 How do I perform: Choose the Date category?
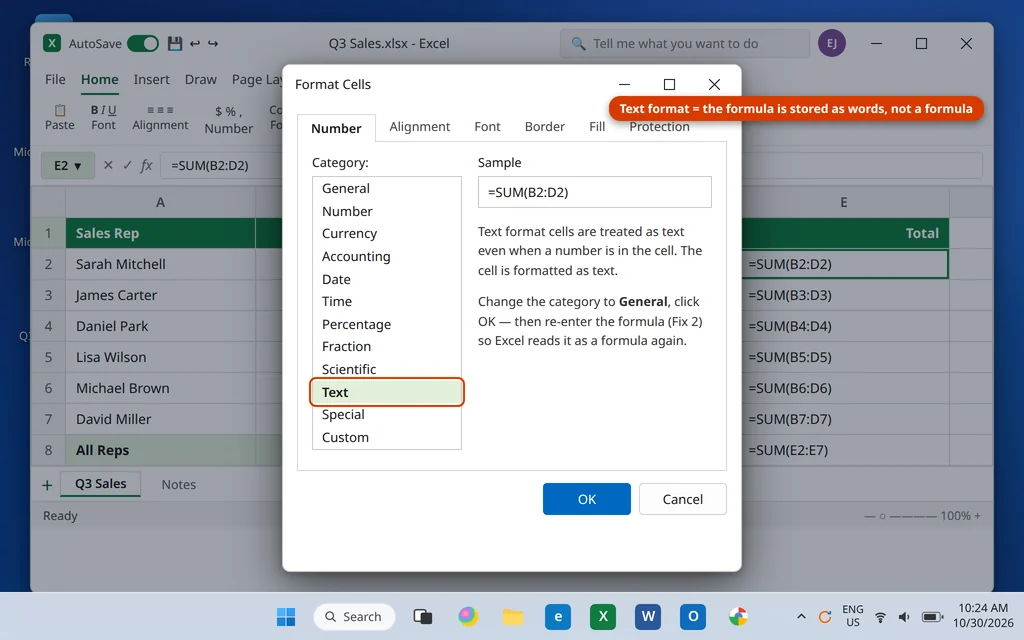387,279
